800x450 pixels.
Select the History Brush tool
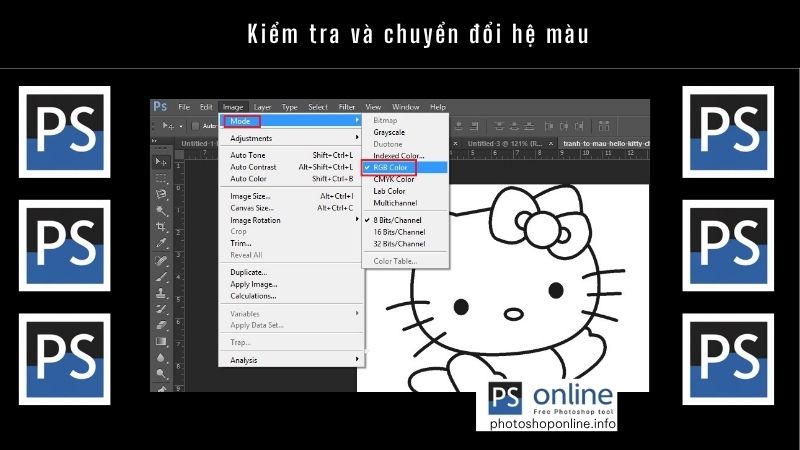pos(161,309)
